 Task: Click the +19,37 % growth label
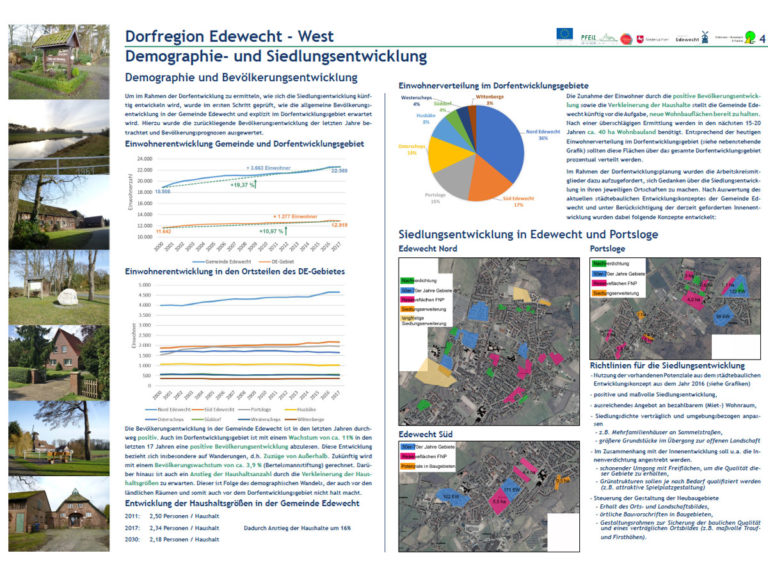(x=242, y=185)
